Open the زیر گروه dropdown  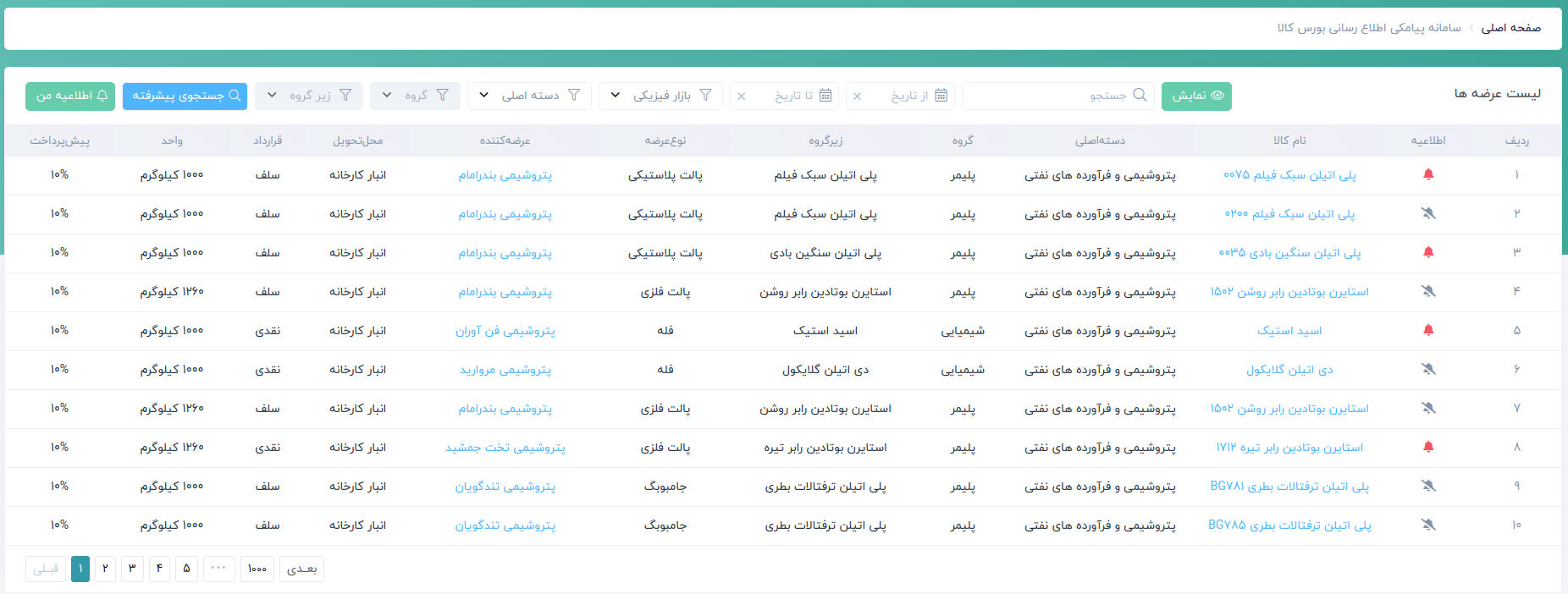tap(309, 96)
